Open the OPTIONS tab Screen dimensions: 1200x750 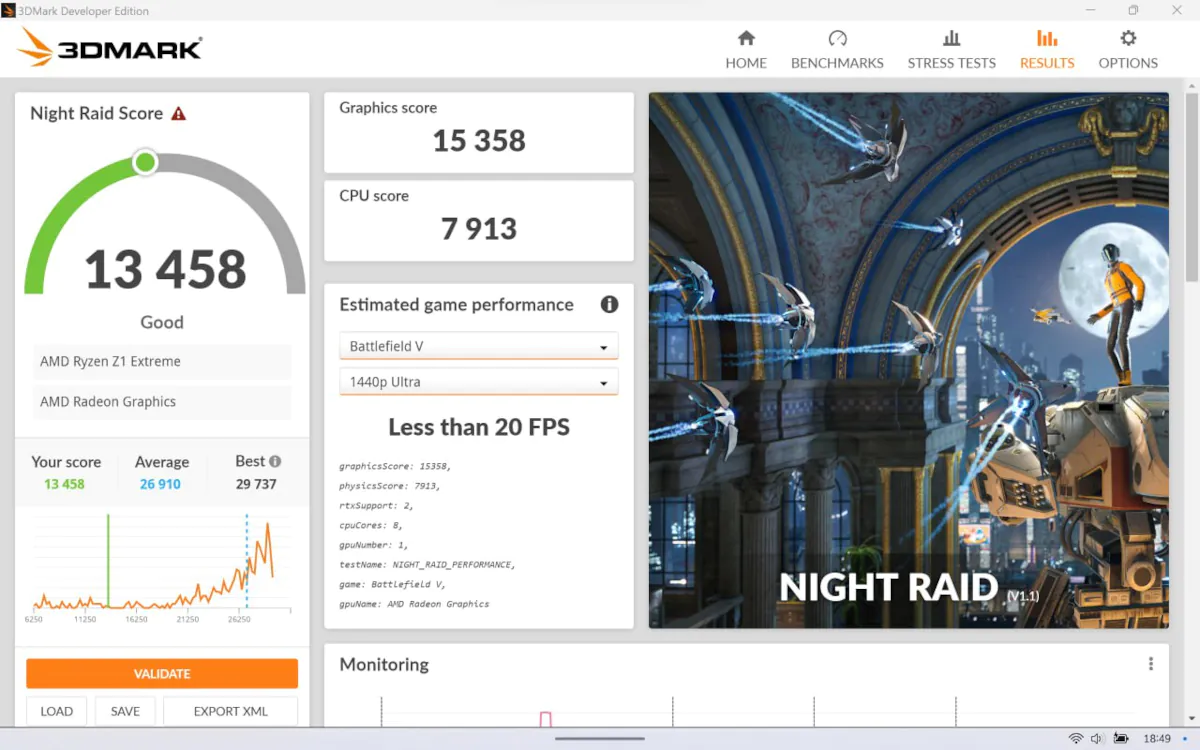pos(1128,50)
